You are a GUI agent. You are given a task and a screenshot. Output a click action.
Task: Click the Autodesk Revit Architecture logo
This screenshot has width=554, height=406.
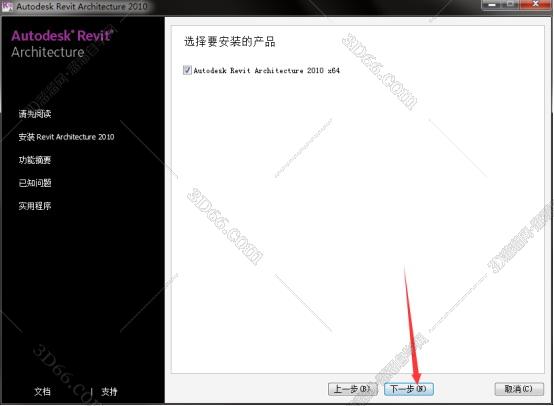click(x=62, y=44)
